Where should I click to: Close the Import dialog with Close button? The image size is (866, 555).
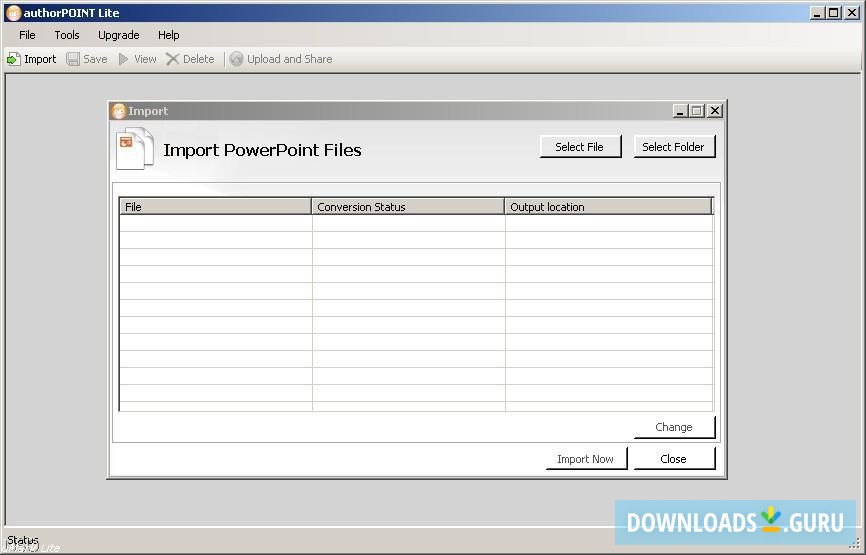[674, 459]
